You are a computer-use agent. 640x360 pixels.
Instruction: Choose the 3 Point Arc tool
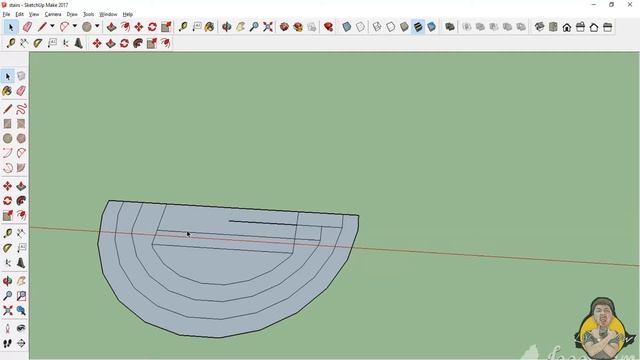tap(7, 168)
